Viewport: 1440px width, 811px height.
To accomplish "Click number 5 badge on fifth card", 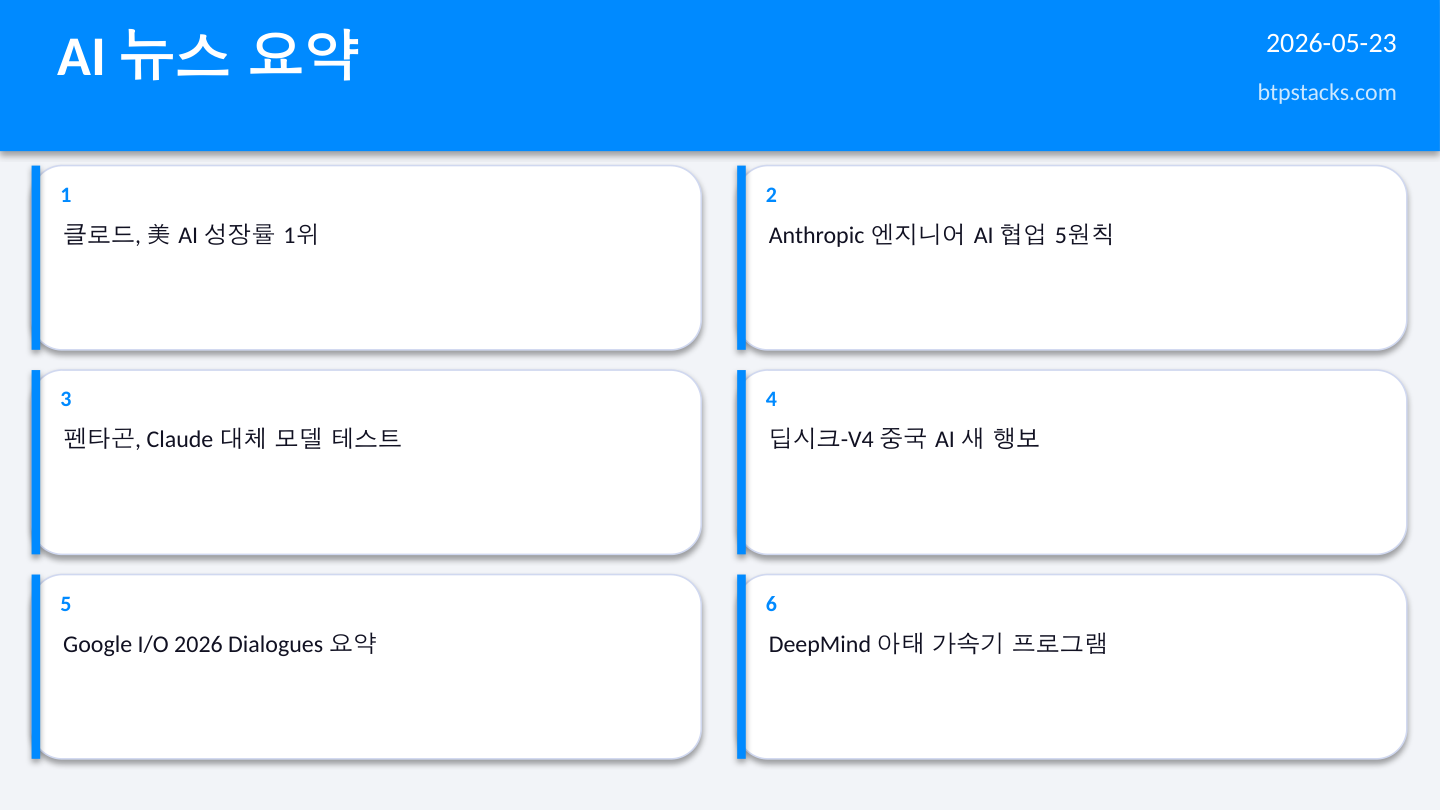I will 66,604.
